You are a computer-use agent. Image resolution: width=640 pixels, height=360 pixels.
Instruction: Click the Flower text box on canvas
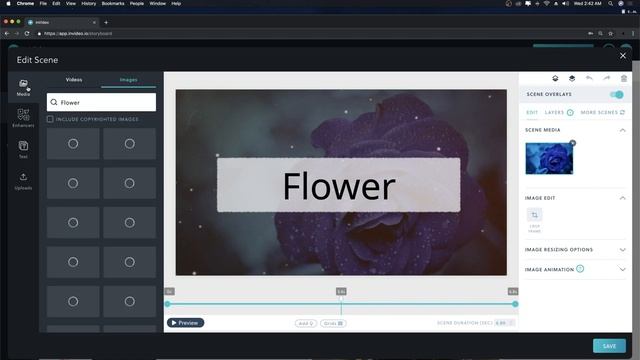coord(338,185)
